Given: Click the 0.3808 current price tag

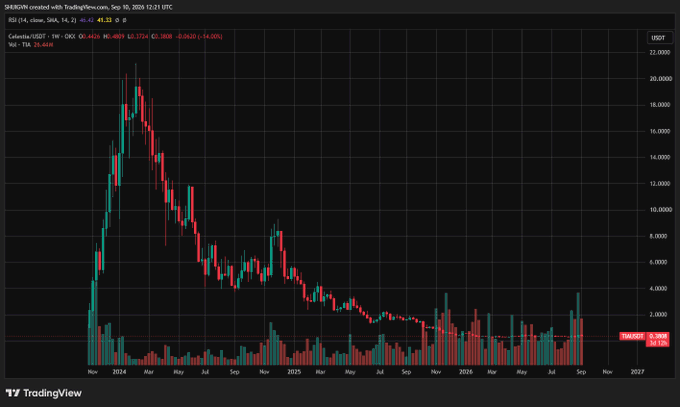Looking at the screenshot, I should point(658,336).
